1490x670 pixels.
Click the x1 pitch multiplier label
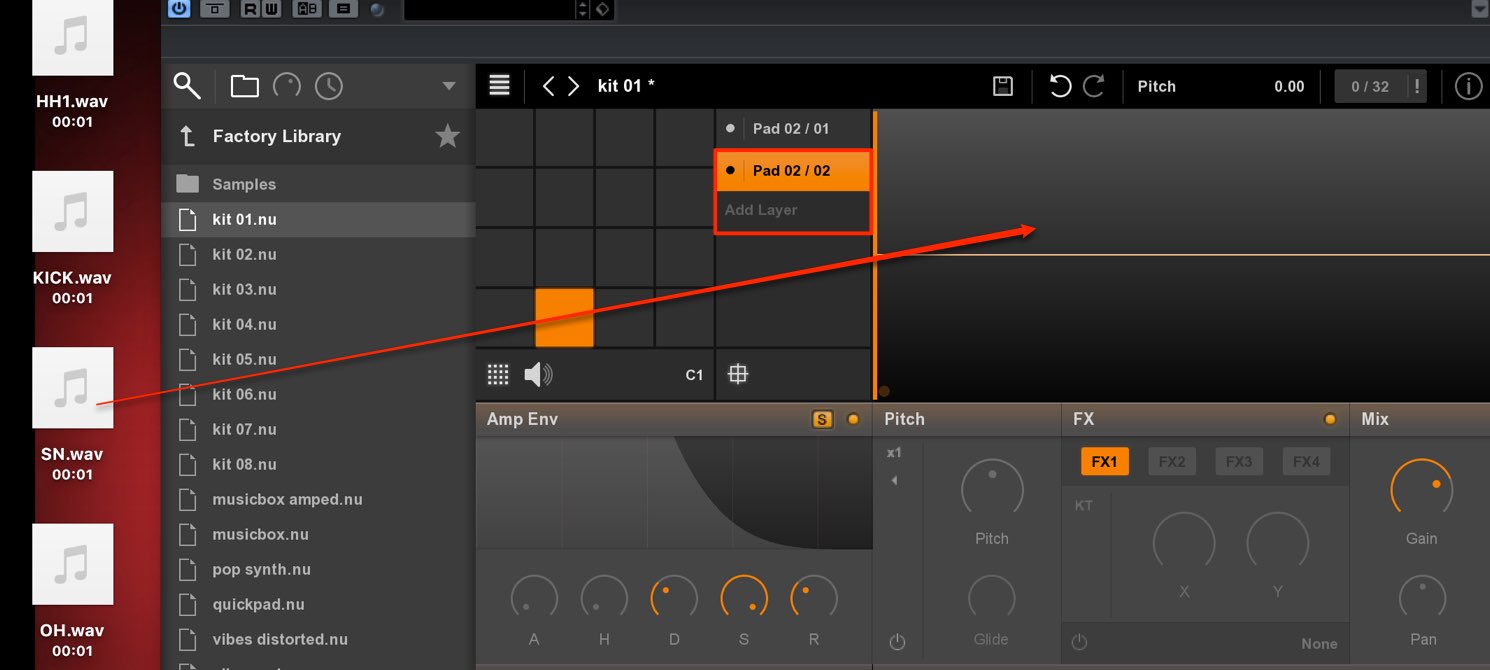point(894,452)
